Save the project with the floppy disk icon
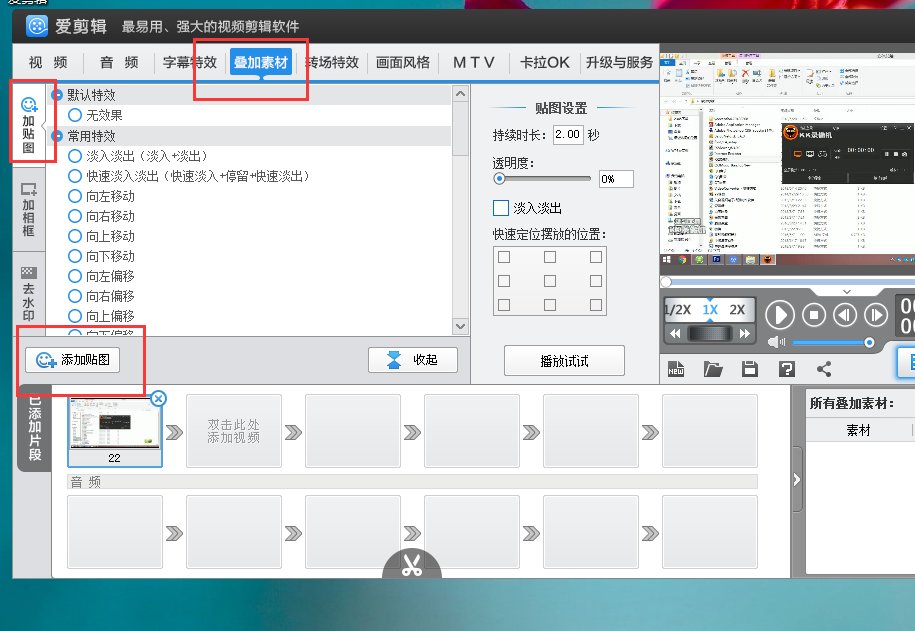This screenshot has height=631, width=915. click(x=748, y=368)
